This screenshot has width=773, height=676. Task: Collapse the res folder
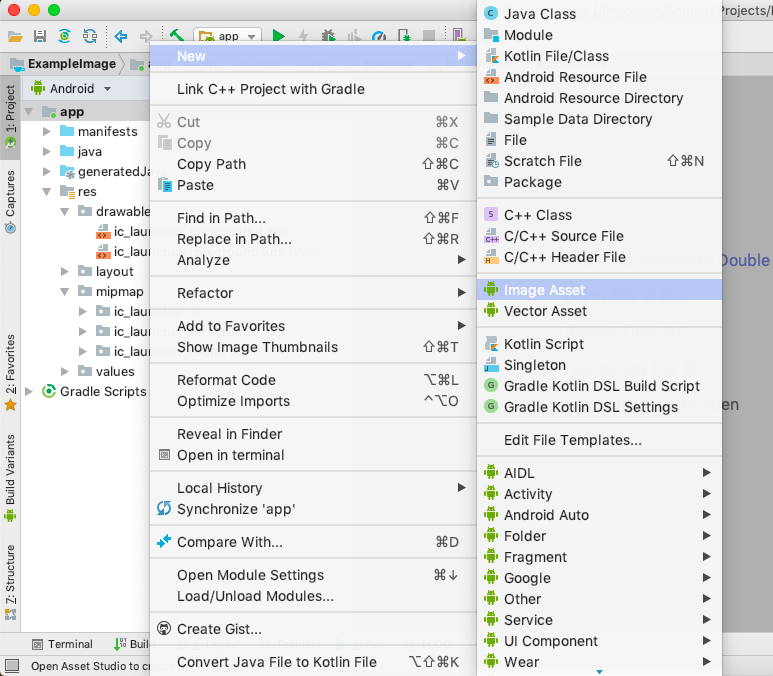(47, 191)
